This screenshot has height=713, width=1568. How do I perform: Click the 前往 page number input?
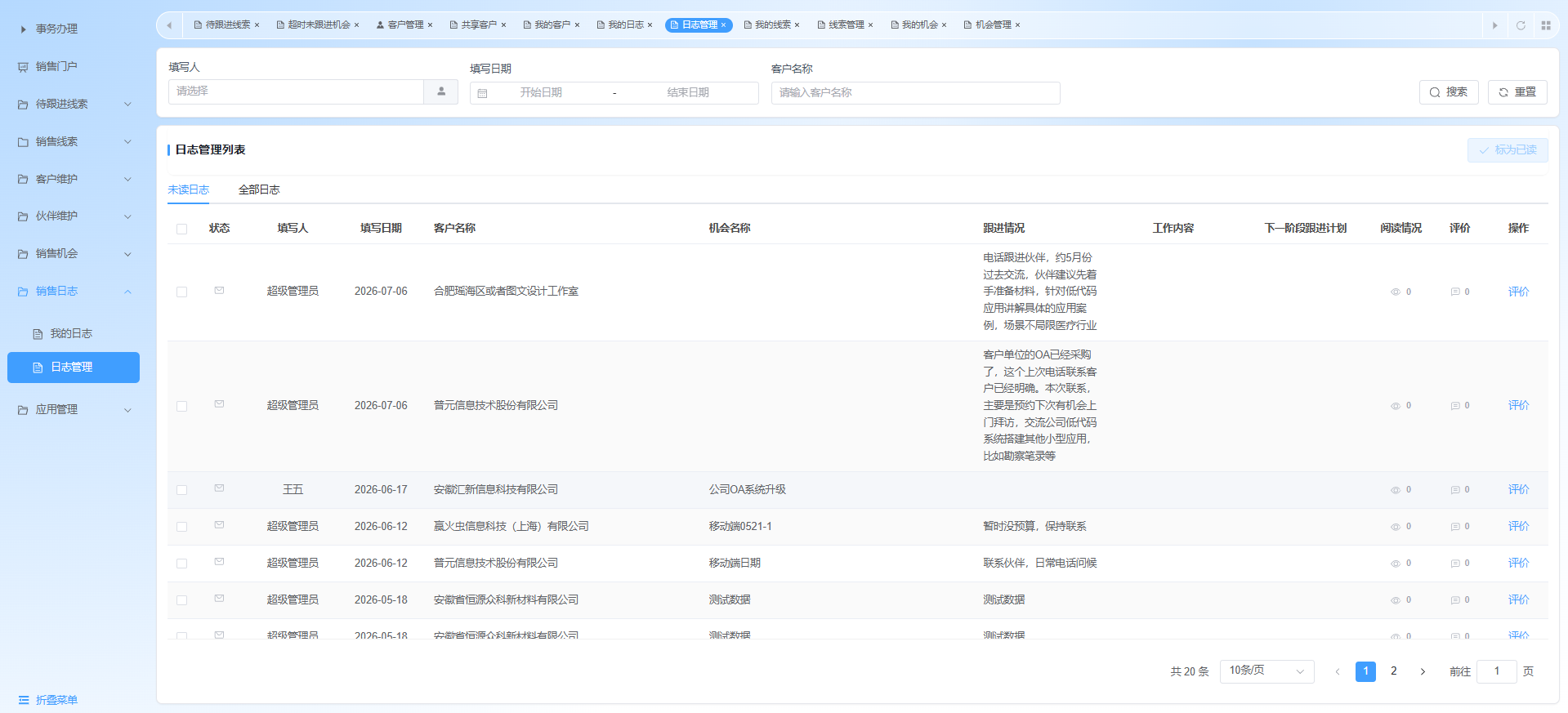1497,671
